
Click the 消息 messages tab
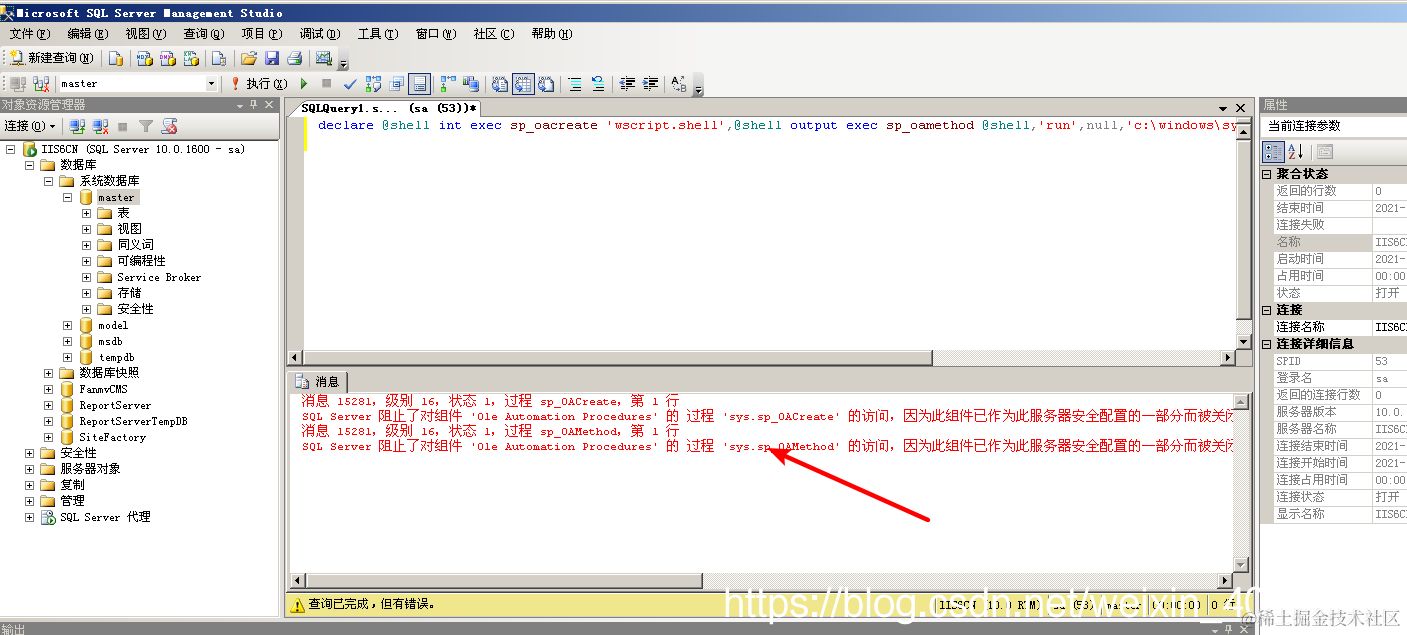tap(319, 381)
